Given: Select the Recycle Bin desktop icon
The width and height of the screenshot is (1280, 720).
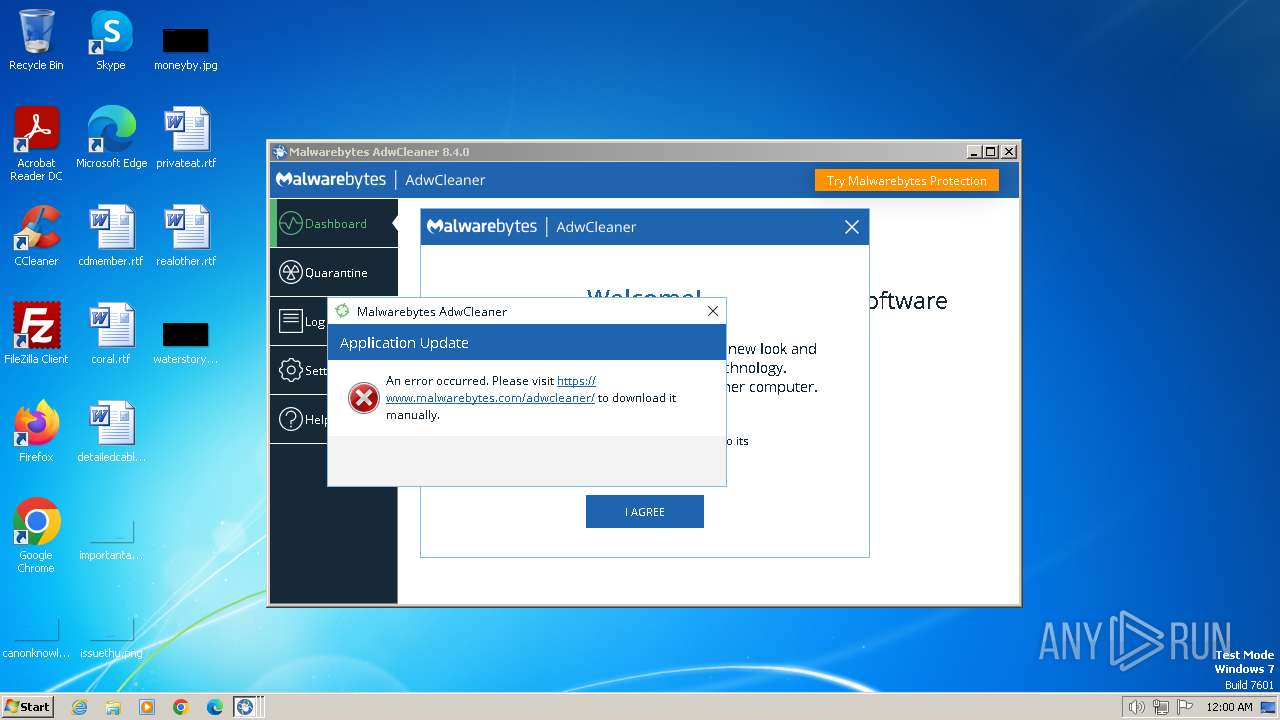Looking at the screenshot, I should [x=36, y=41].
